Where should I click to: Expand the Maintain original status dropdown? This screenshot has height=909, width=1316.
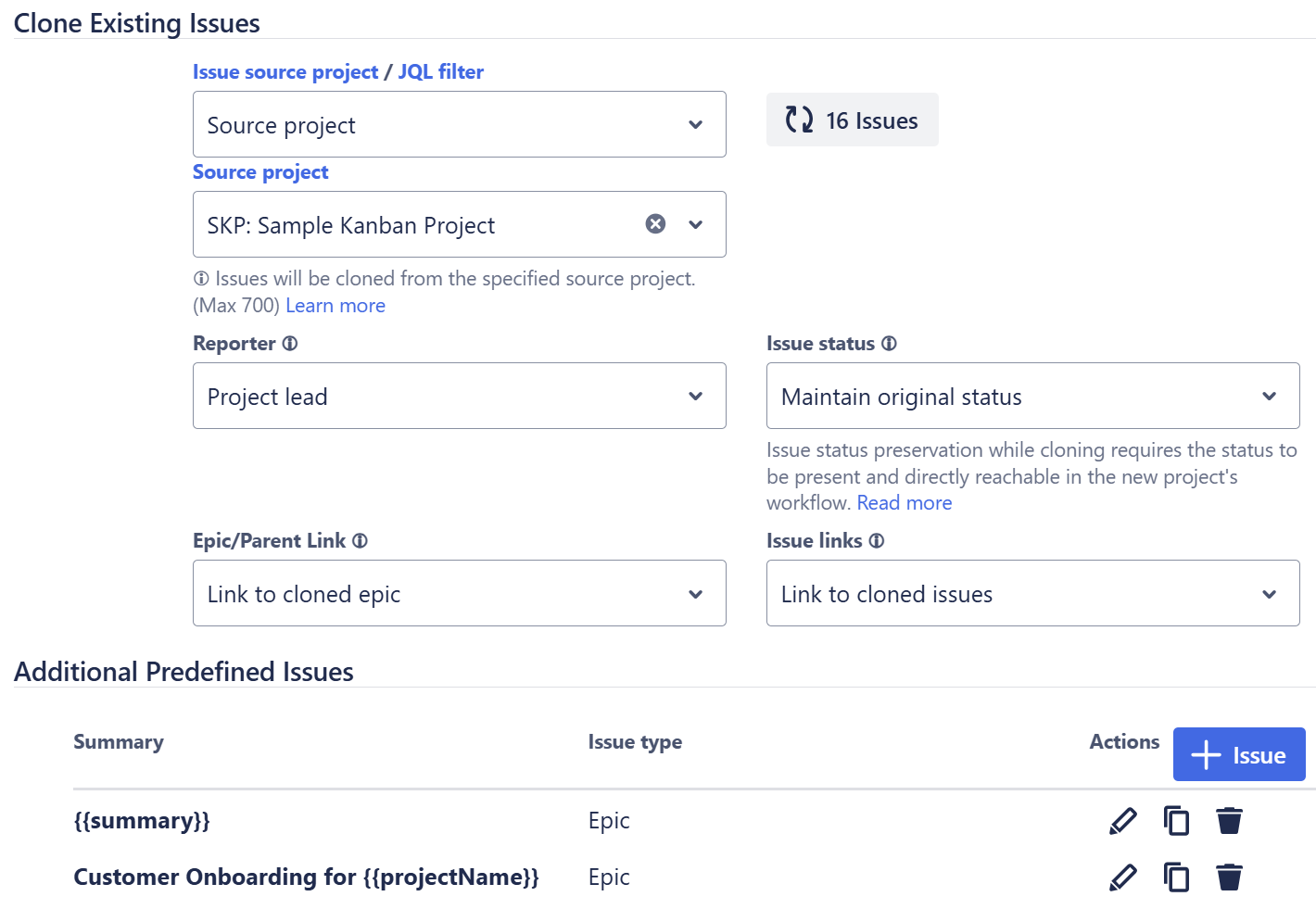point(1032,396)
